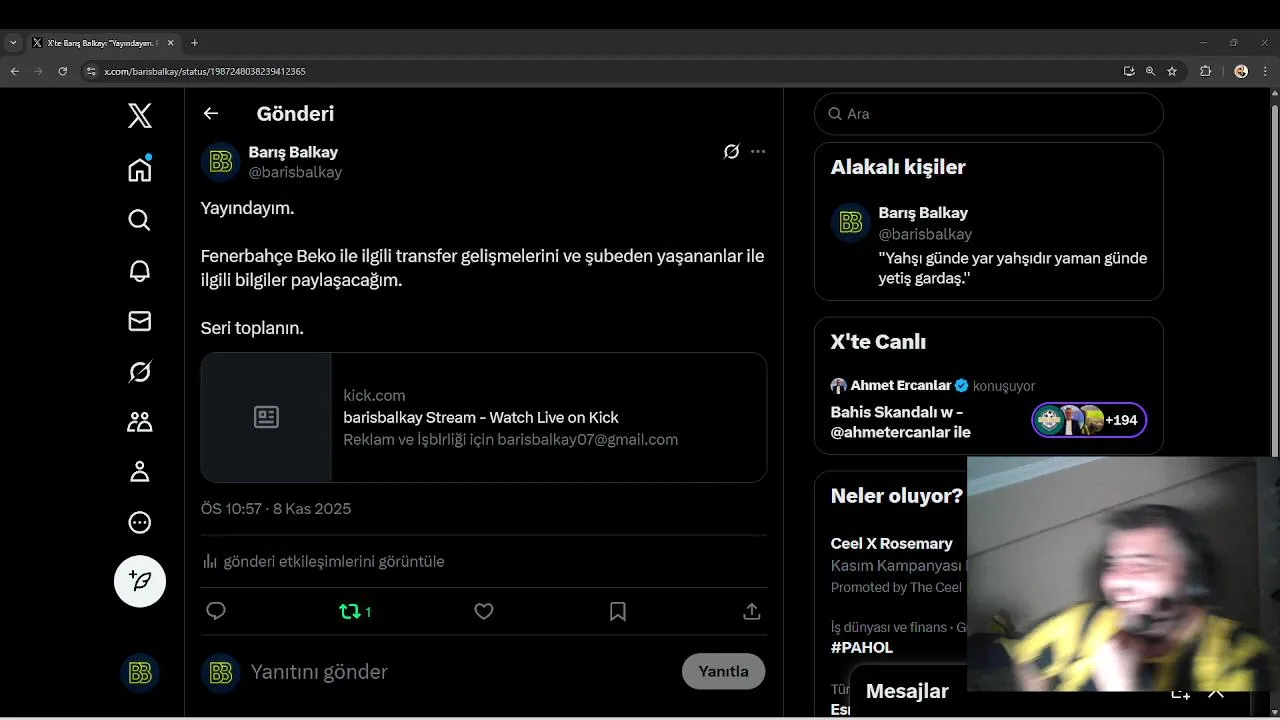The height and width of the screenshot is (720, 1280).
Task: Open the X logo home link
Action: tap(140, 115)
